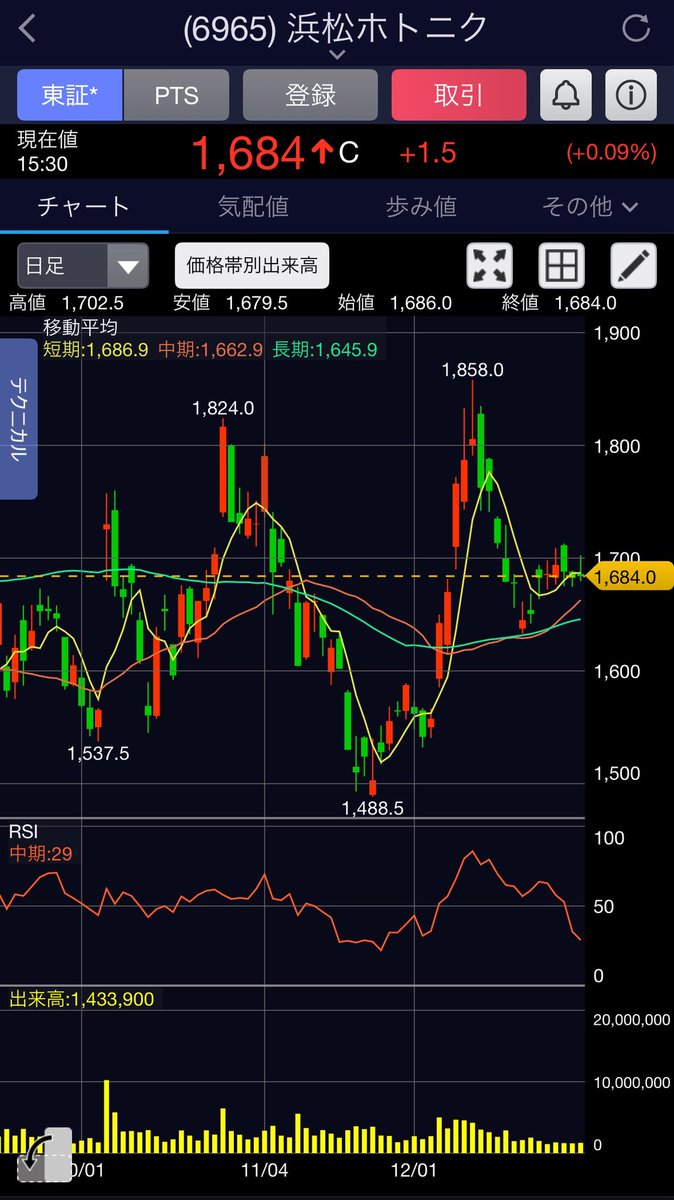
Task: Open the stock information icon
Action: tap(631, 95)
